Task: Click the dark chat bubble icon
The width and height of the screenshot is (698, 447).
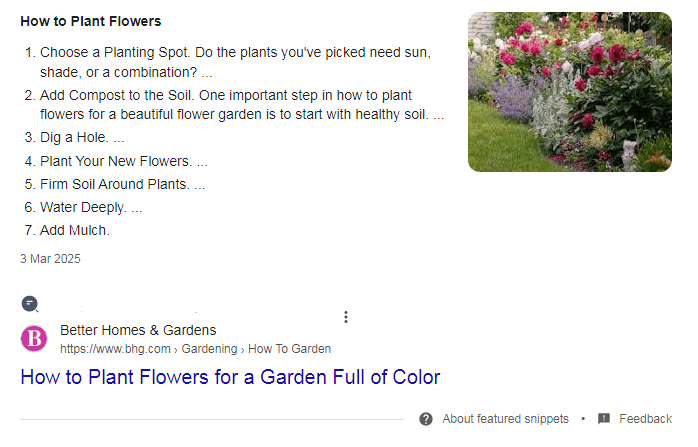Action: (x=30, y=304)
